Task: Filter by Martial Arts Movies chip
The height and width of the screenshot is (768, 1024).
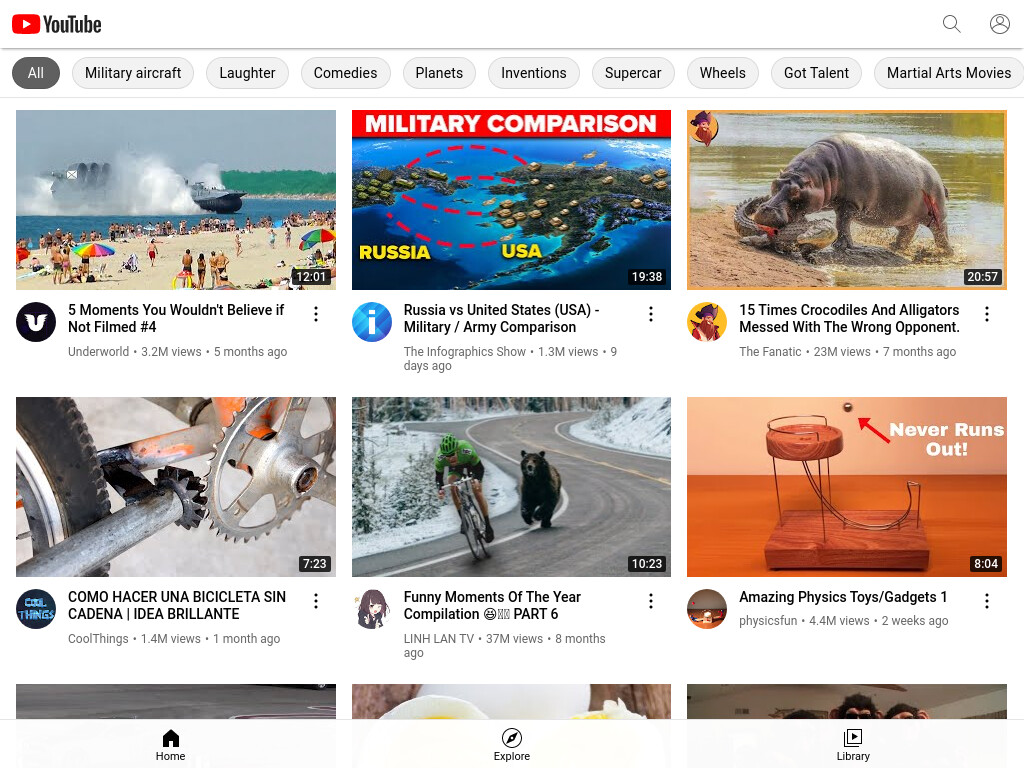Action: point(948,73)
